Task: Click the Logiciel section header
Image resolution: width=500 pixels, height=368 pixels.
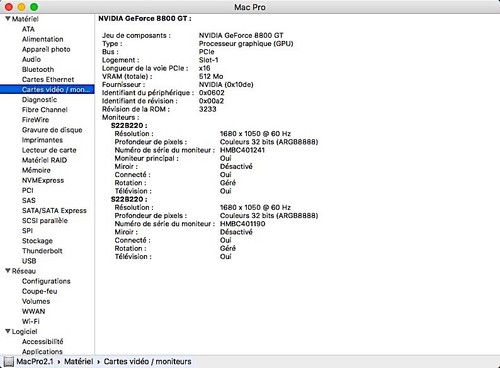Action: [x=25, y=331]
